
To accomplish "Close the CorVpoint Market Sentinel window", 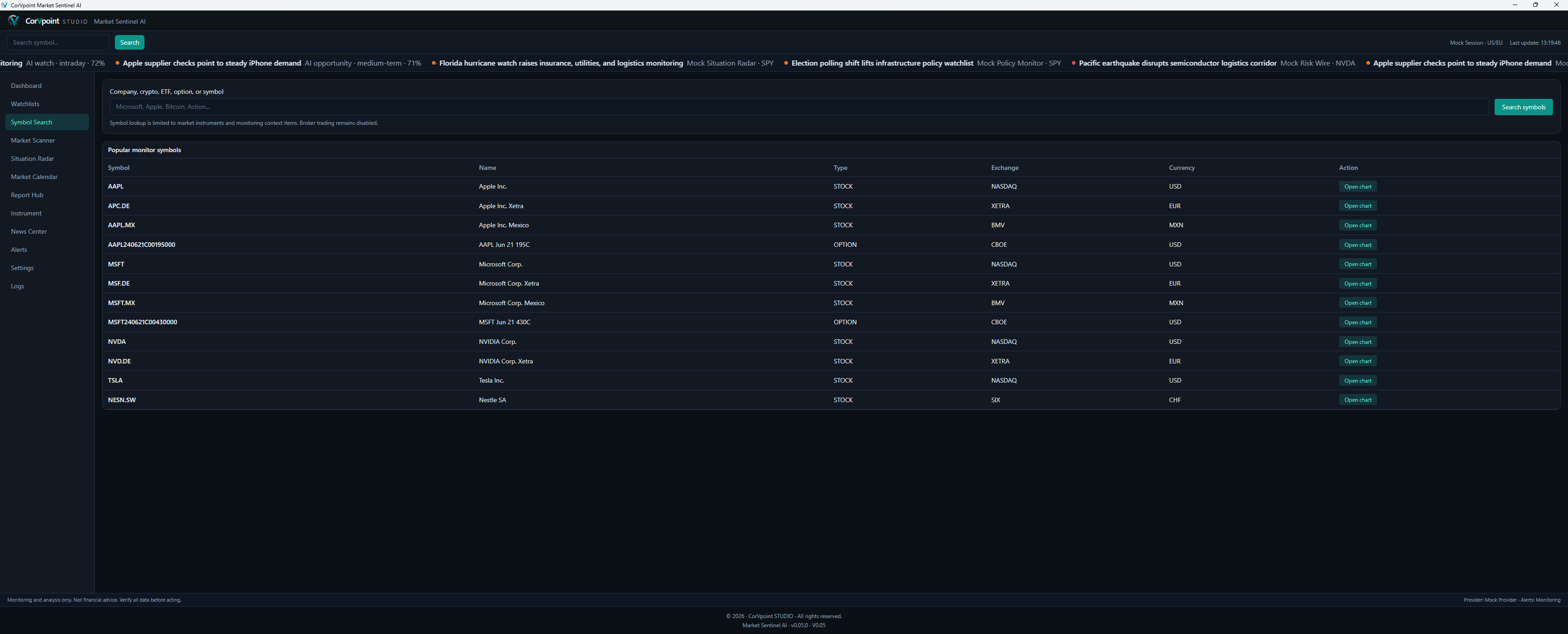I will [x=1557, y=5].
